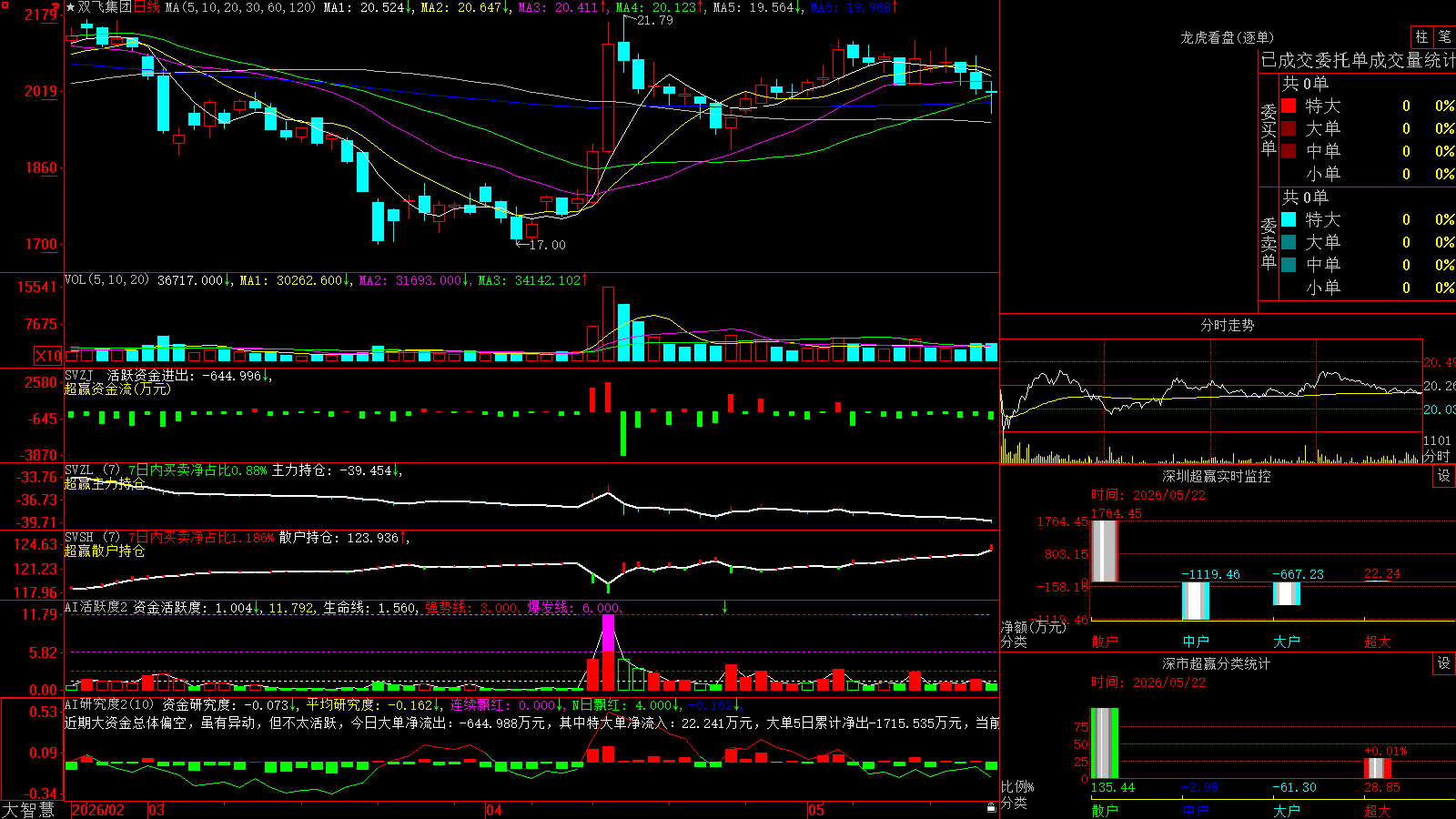This screenshot has height=819, width=1456.
Task: Switch to 柱 bar display mode
Action: (1421, 36)
